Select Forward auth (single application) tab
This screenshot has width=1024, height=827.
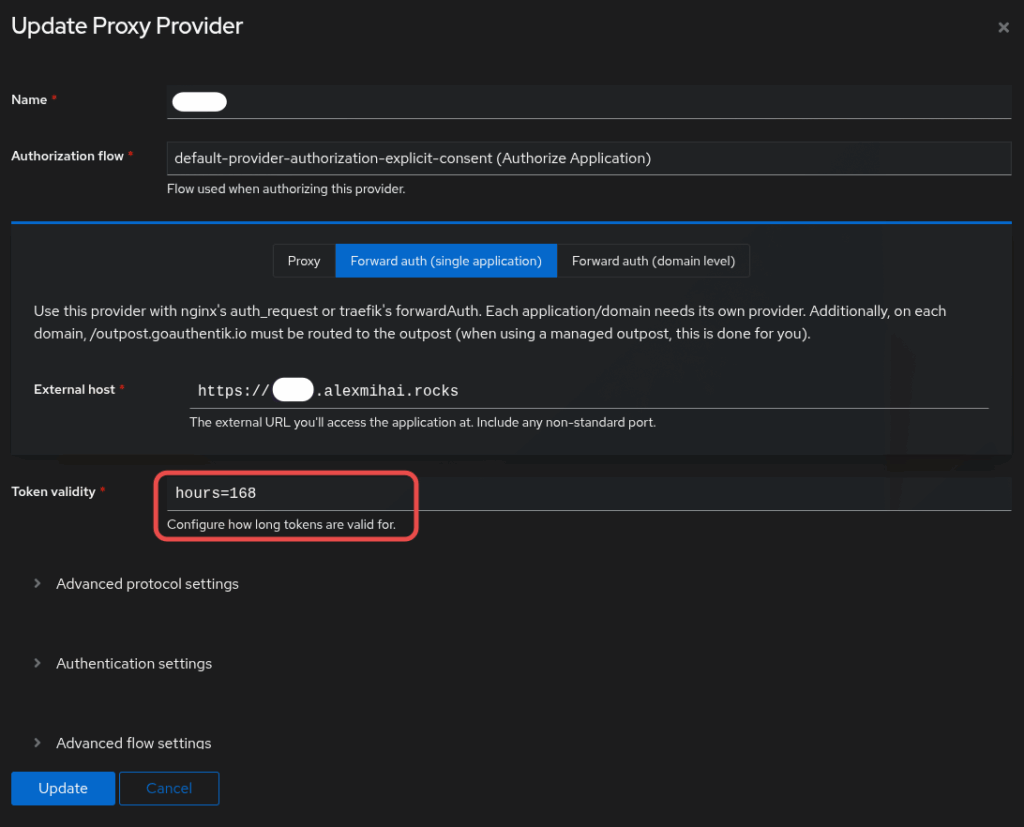point(446,261)
